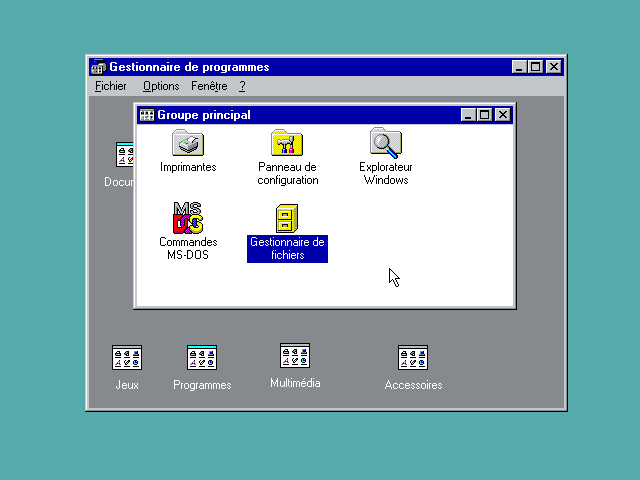This screenshot has height=480, width=640.
Task: Select the Commandes MS-DOS icon
Action: pos(188,218)
